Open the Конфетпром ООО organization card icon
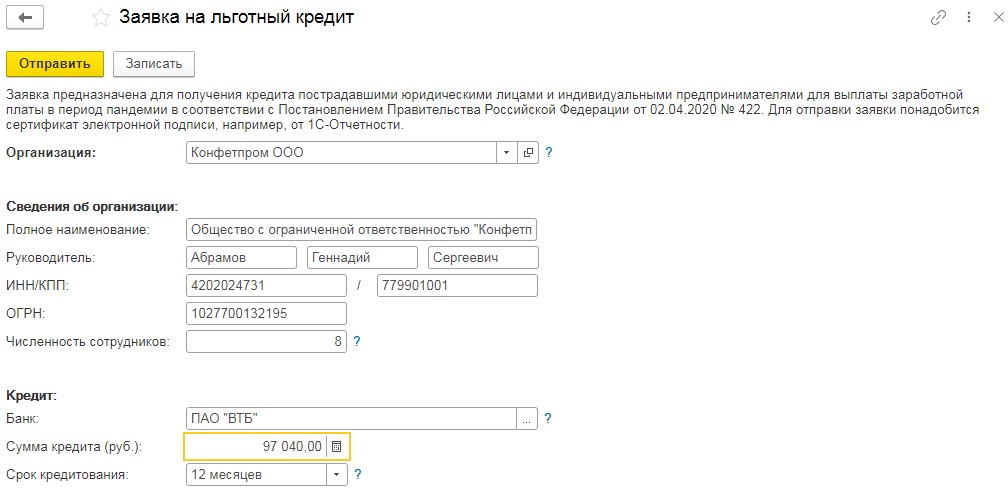The height and width of the screenshot is (498, 1008). point(528,153)
